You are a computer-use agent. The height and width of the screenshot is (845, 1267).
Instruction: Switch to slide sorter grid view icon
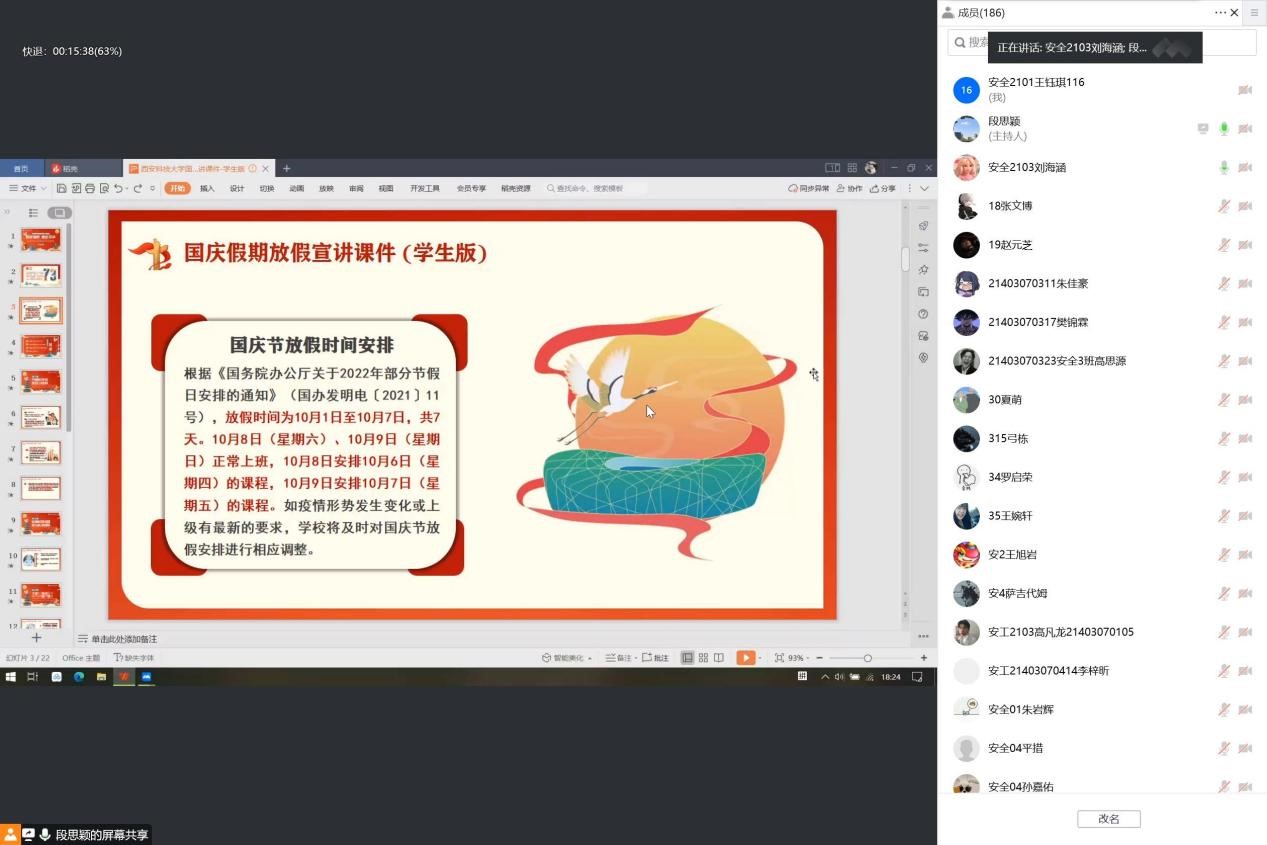pyautogui.click(x=704, y=658)
